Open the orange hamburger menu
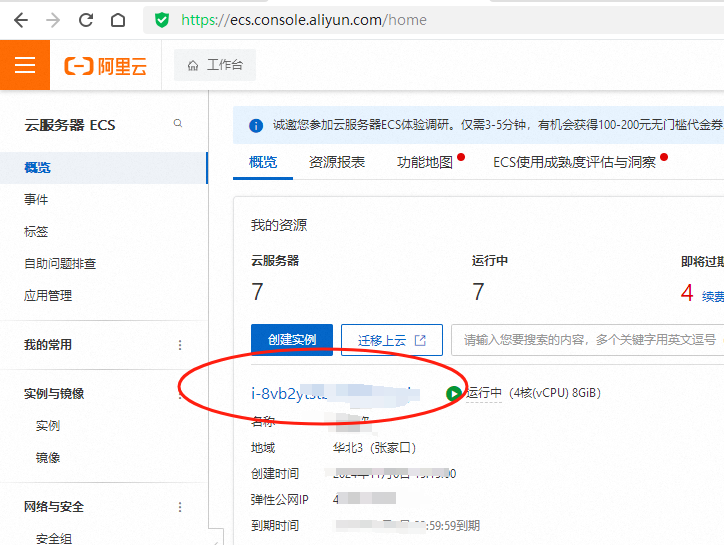 pyautogui.click(x=25, y=65)
